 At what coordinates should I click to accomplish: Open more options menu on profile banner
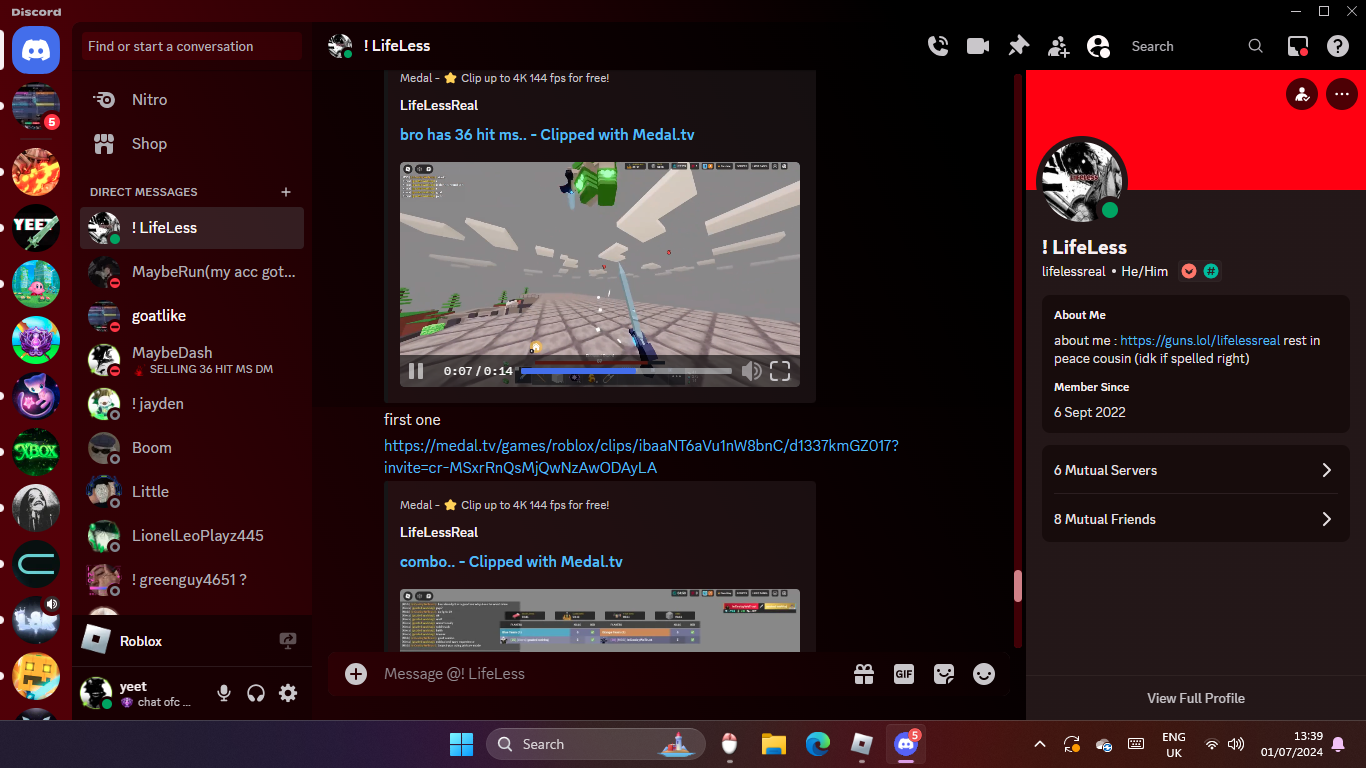[x=1341, y=95]
